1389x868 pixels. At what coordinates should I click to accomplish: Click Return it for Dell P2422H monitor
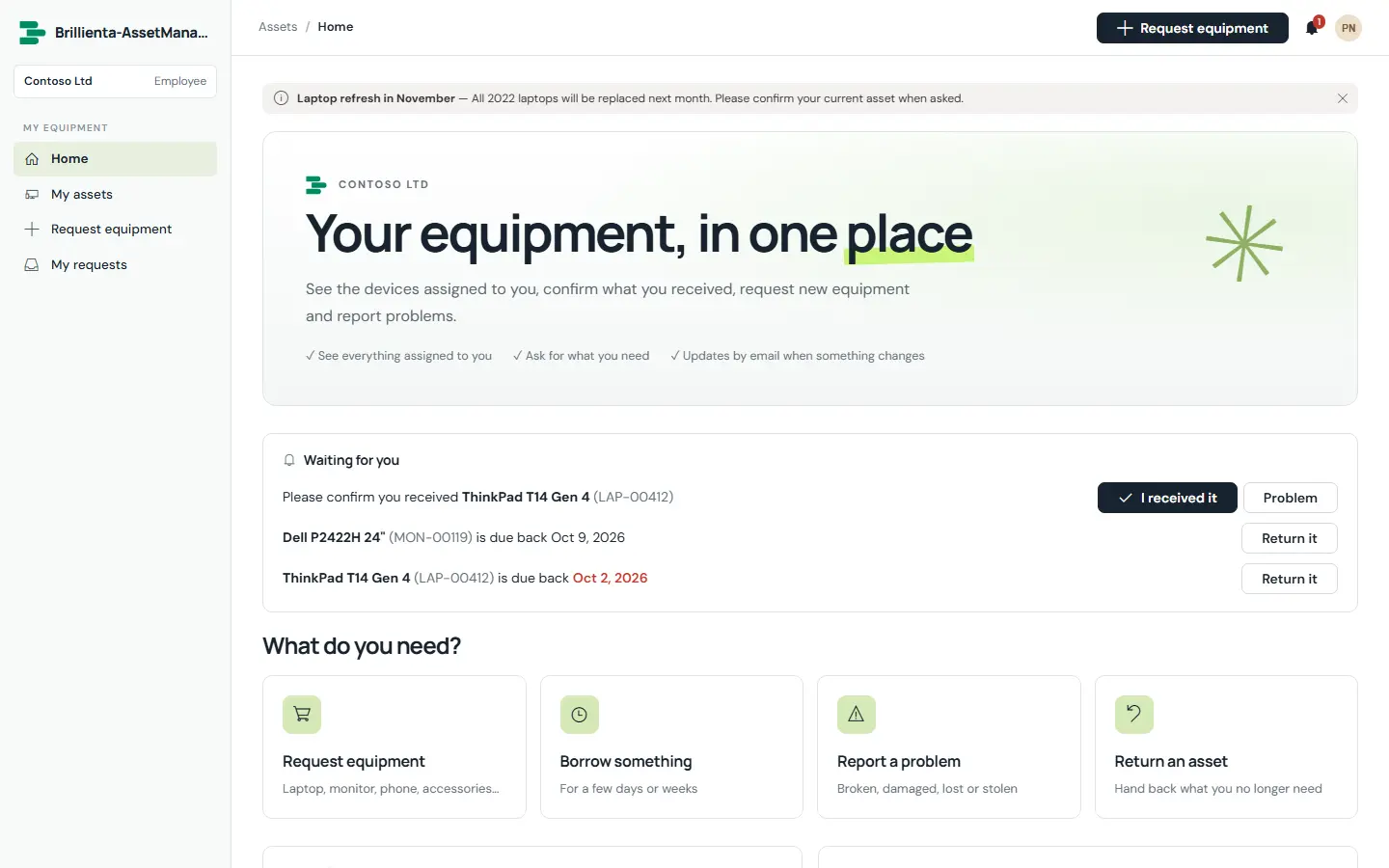tap(1289, 538)
